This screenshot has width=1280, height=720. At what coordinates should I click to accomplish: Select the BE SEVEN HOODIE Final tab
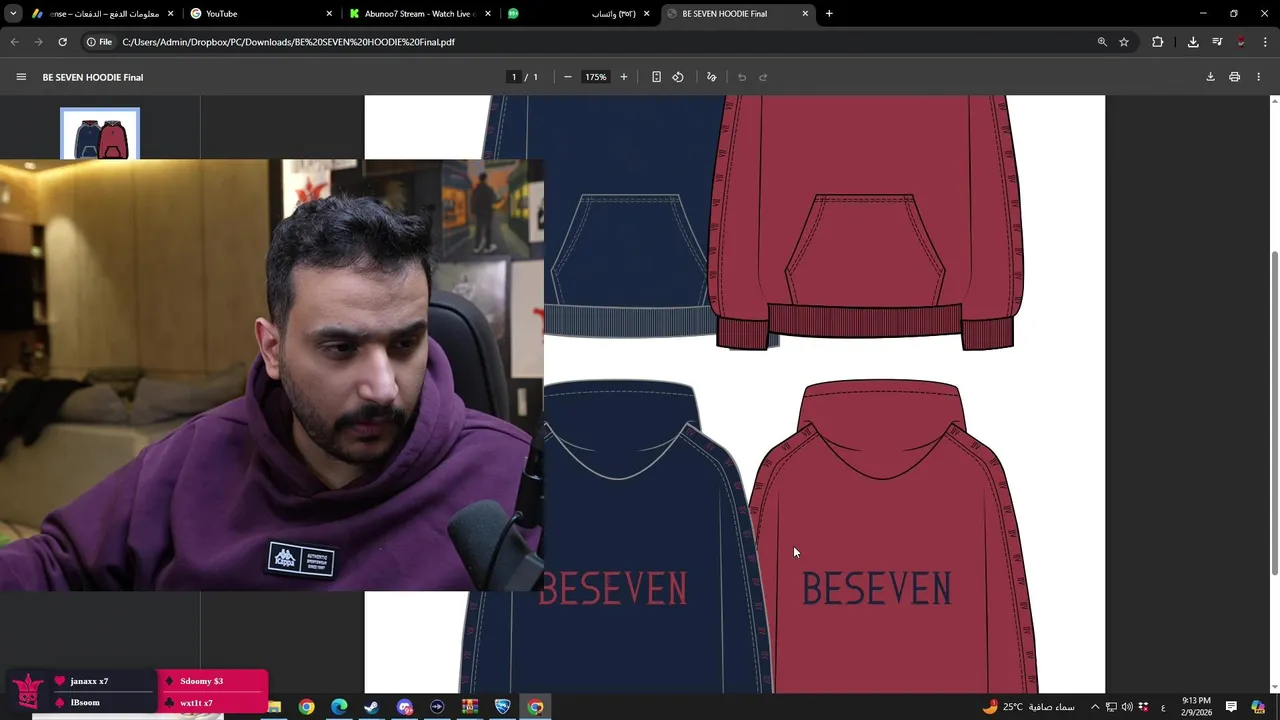click(736, 14)
